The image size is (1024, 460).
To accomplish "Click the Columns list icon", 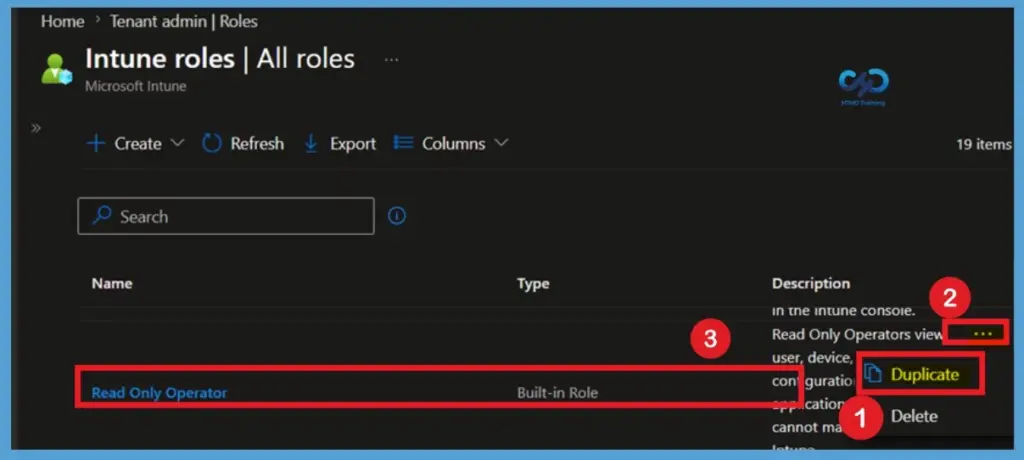I will click(404, 143).
